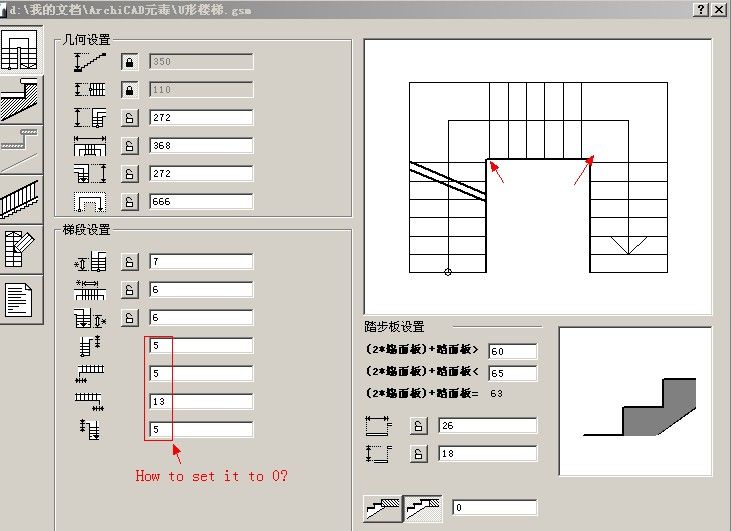Open the context help question mark button
Screen dimensions: 731x531
tap(701, 9)
